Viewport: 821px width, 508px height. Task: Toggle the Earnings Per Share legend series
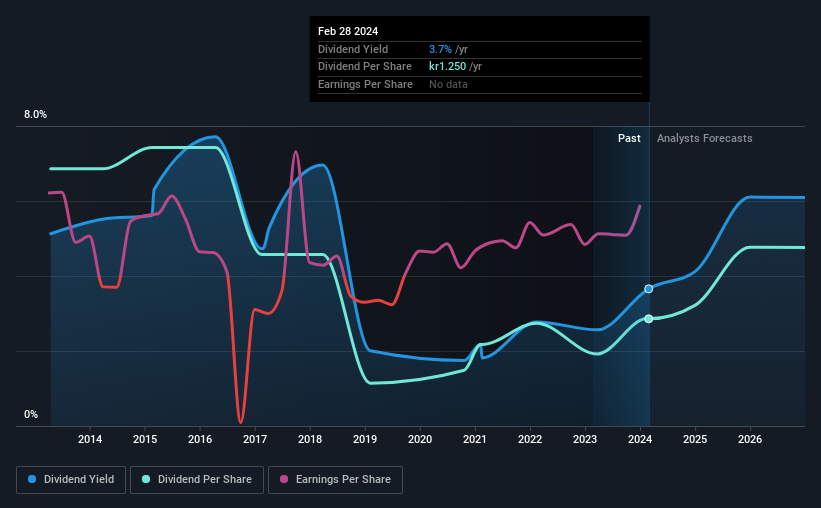pyautogui.click(x=335, y=480)
